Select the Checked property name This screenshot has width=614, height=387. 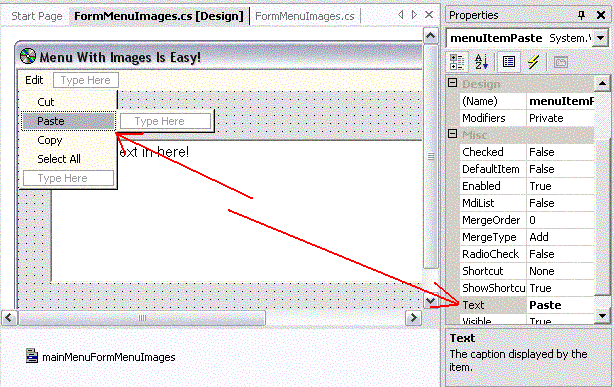click(493, 152)
